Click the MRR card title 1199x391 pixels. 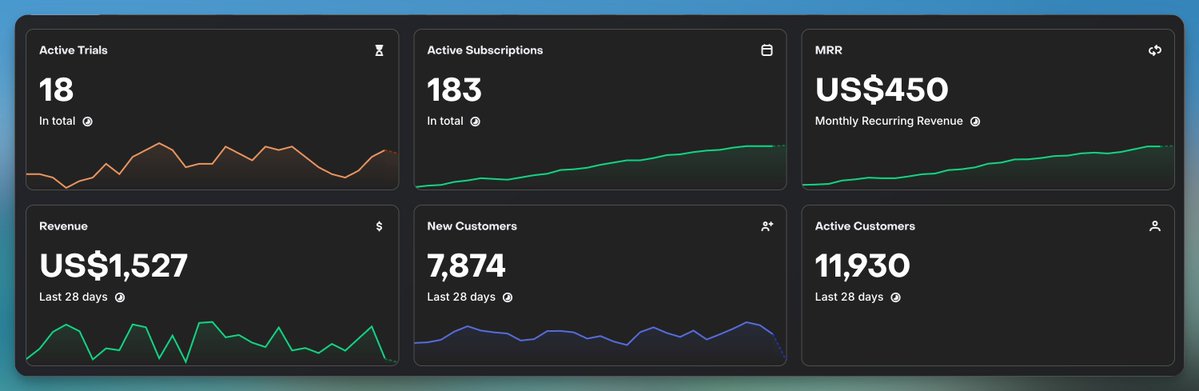pyautogui.click(x=829, y=51)
